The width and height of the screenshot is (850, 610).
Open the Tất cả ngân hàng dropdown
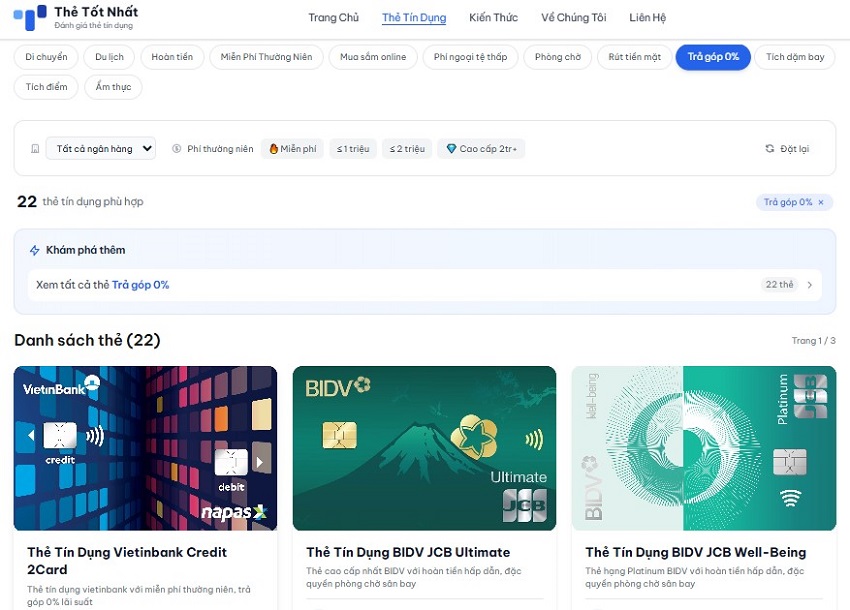click(103, 149)
